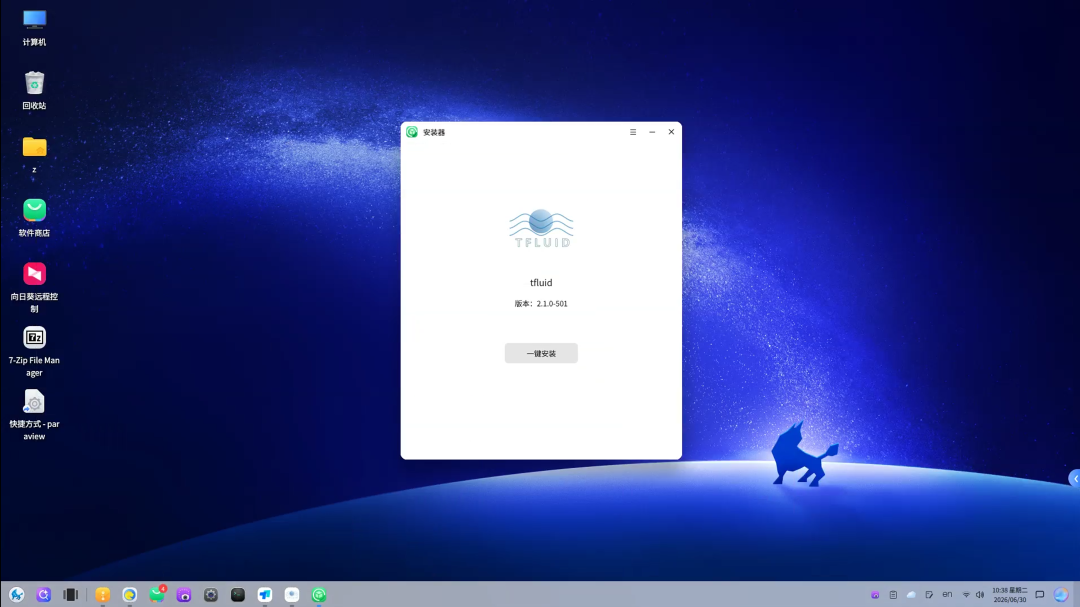This screenshot has width=1080, height=607.
Task: Open the orange file manager icon in the taskbar
Action: click(103, 595)
